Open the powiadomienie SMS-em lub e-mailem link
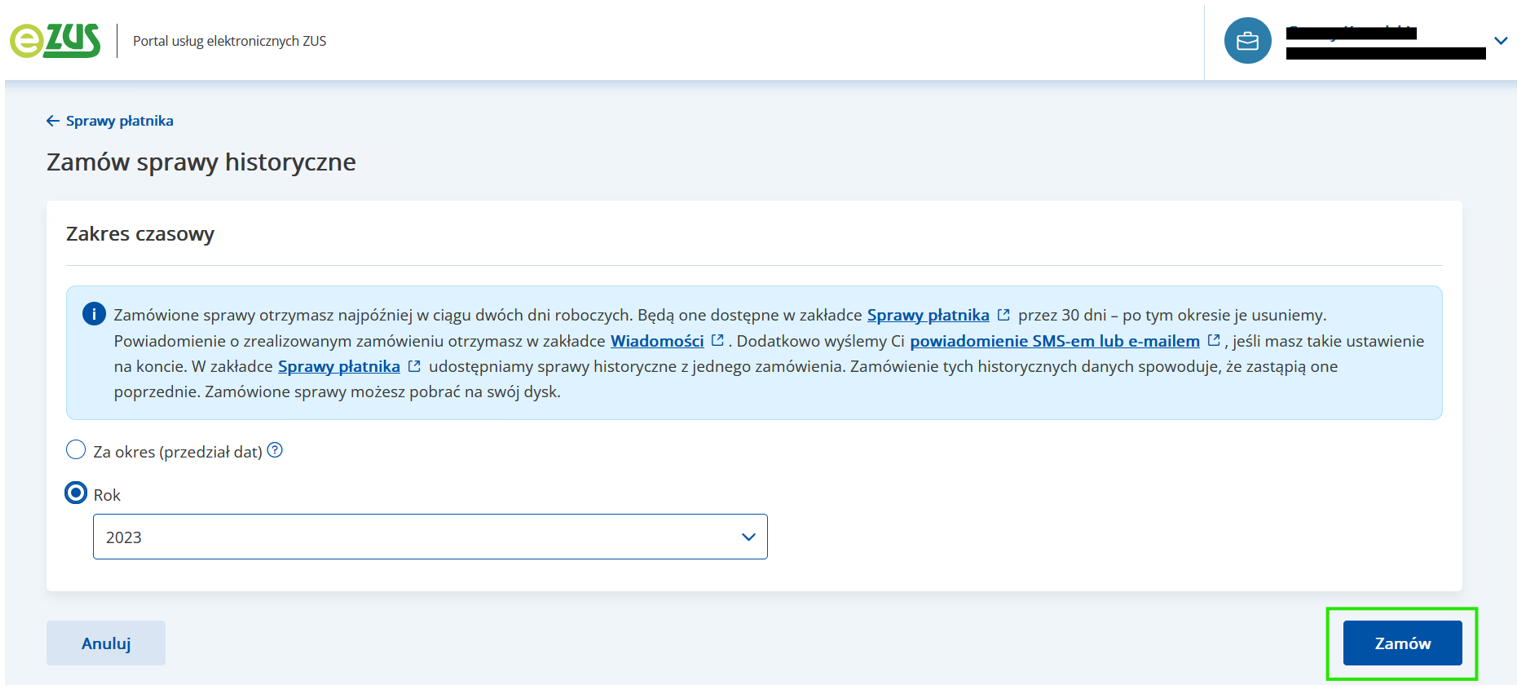The height and width of the screenshot is (687, 1522). (x=1054, y=340)
